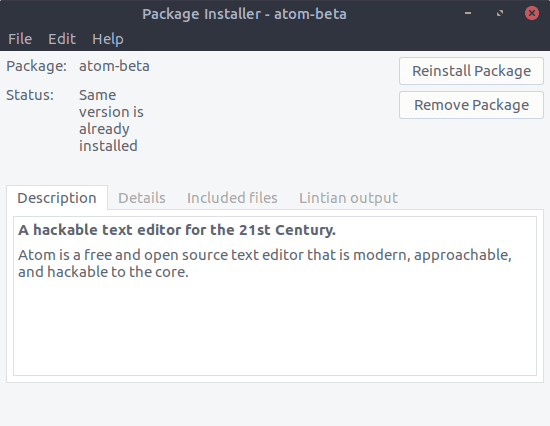Close the window with the red X
Screen dimensions: 550x426
pos(532,13)
